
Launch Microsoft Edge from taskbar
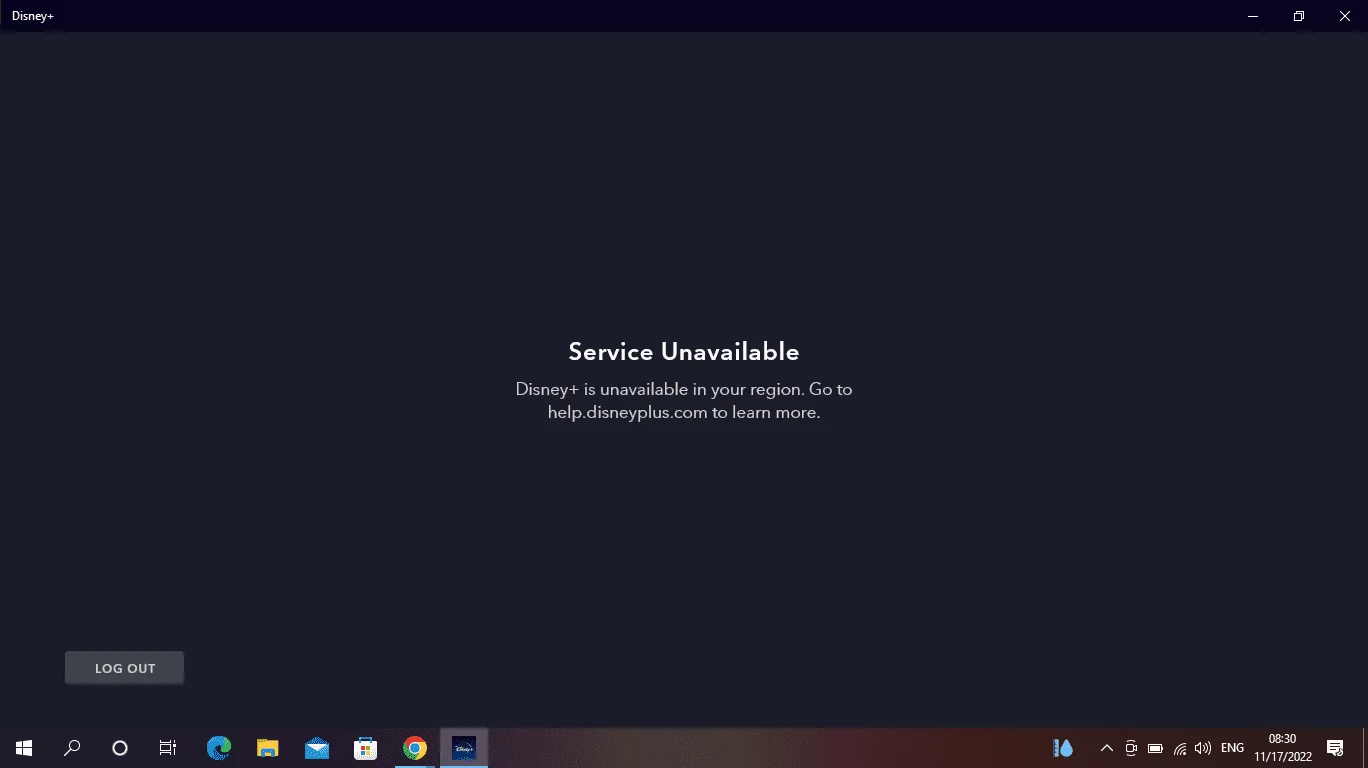coord(218,748)
